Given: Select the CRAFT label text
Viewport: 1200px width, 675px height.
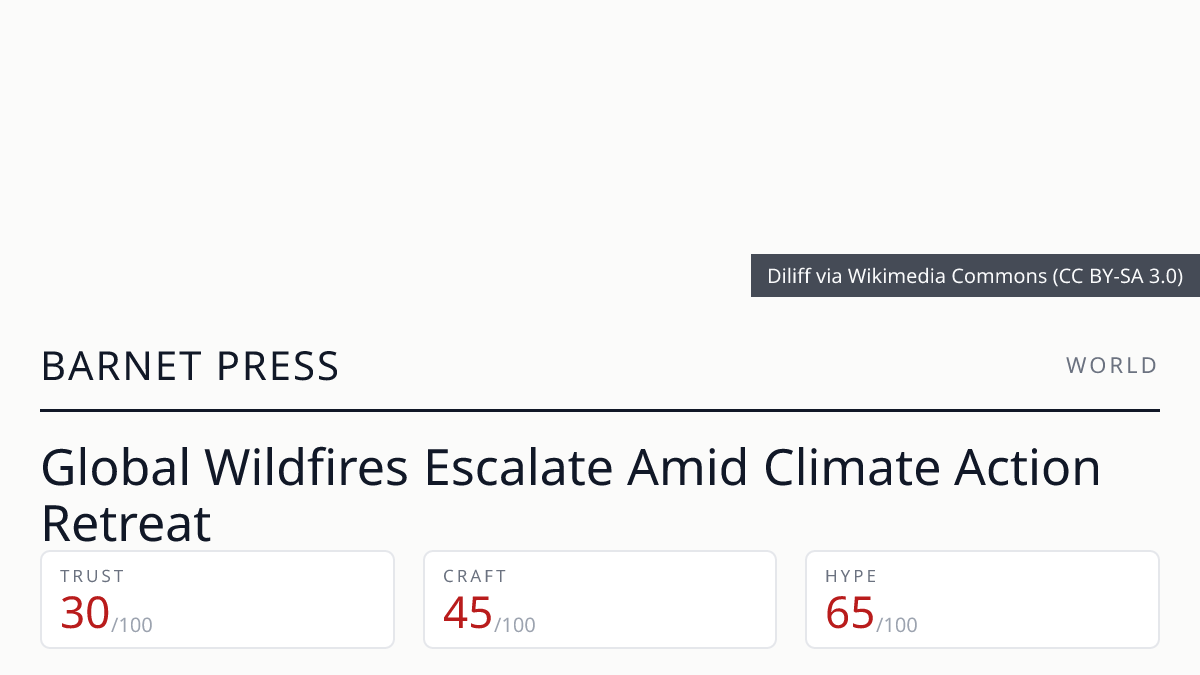Looking at the screenshot, I should click(x=475, y=576).
